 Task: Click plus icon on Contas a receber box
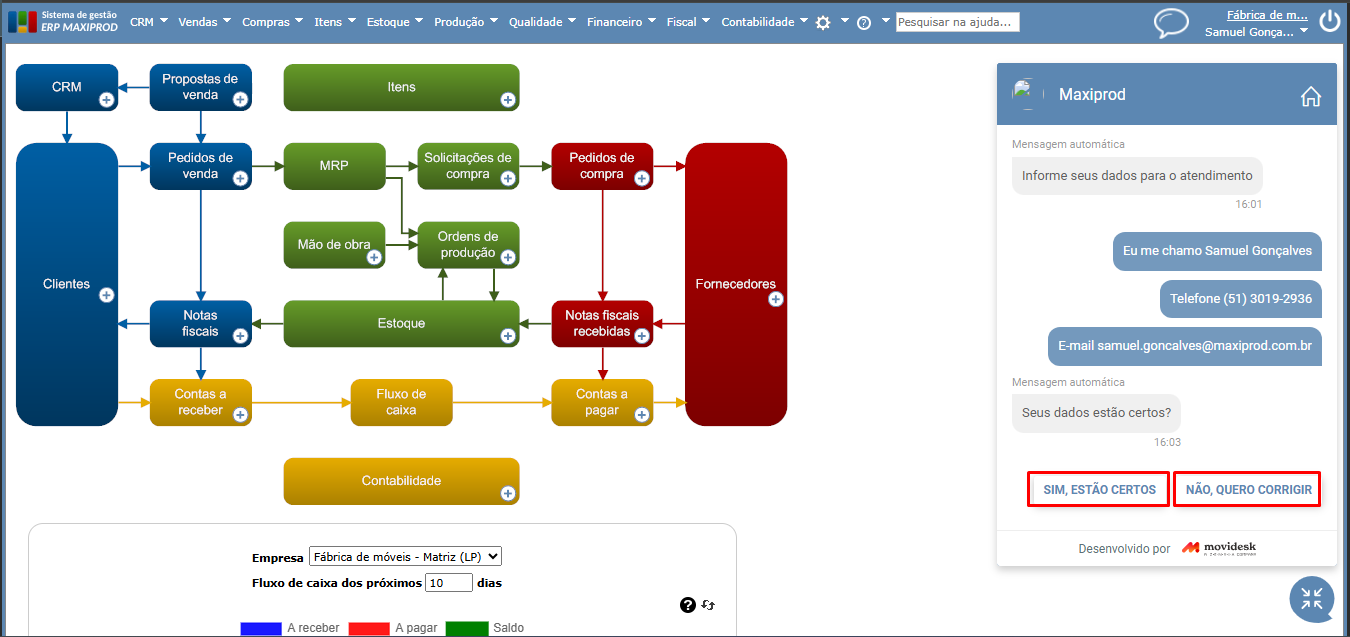240,414
